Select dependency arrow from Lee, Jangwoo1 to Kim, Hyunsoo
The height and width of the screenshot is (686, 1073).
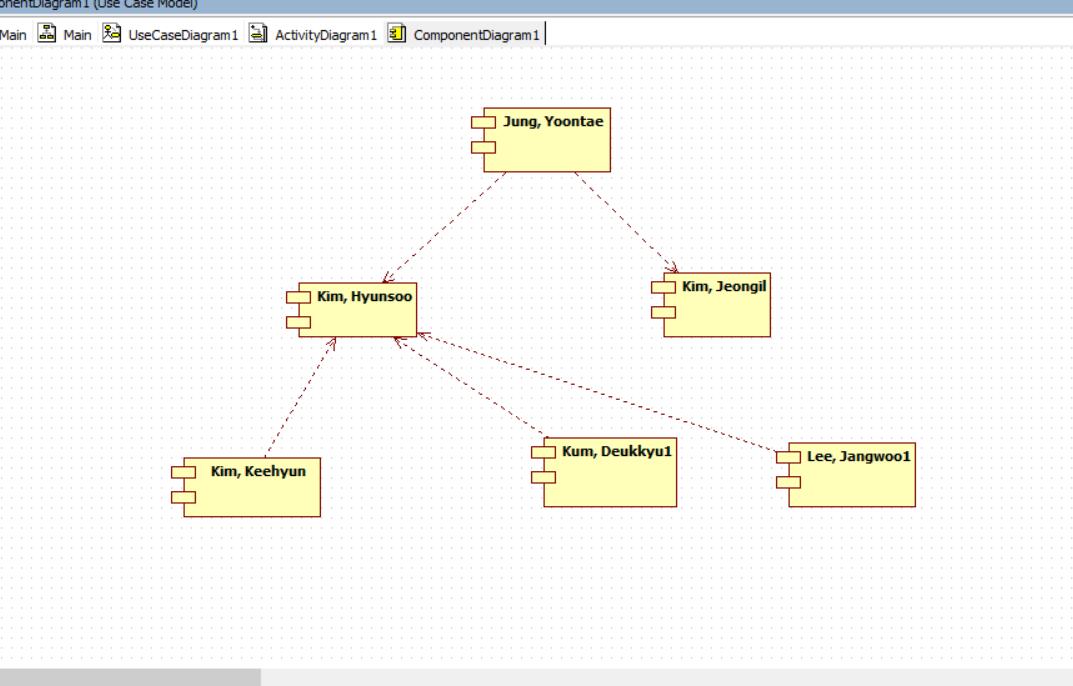pyautogui.click(x=597, y=393)
